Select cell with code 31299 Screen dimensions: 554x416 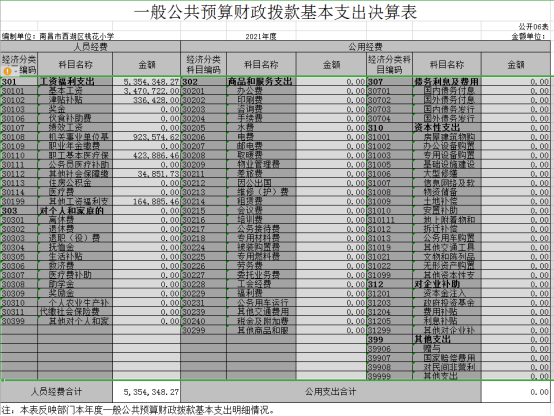click(x=389, y=330)
